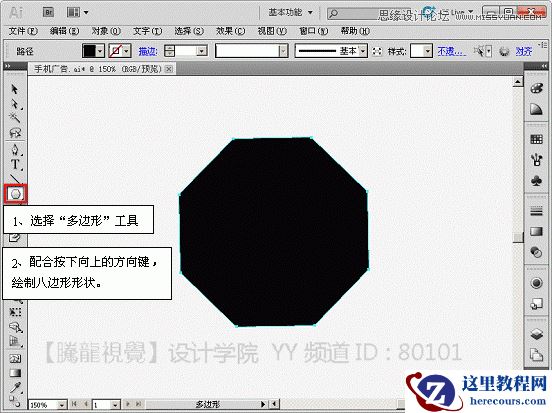Open the 文字(T) menu
This screenshot has width=552, height=413.
tap(147, 31)
